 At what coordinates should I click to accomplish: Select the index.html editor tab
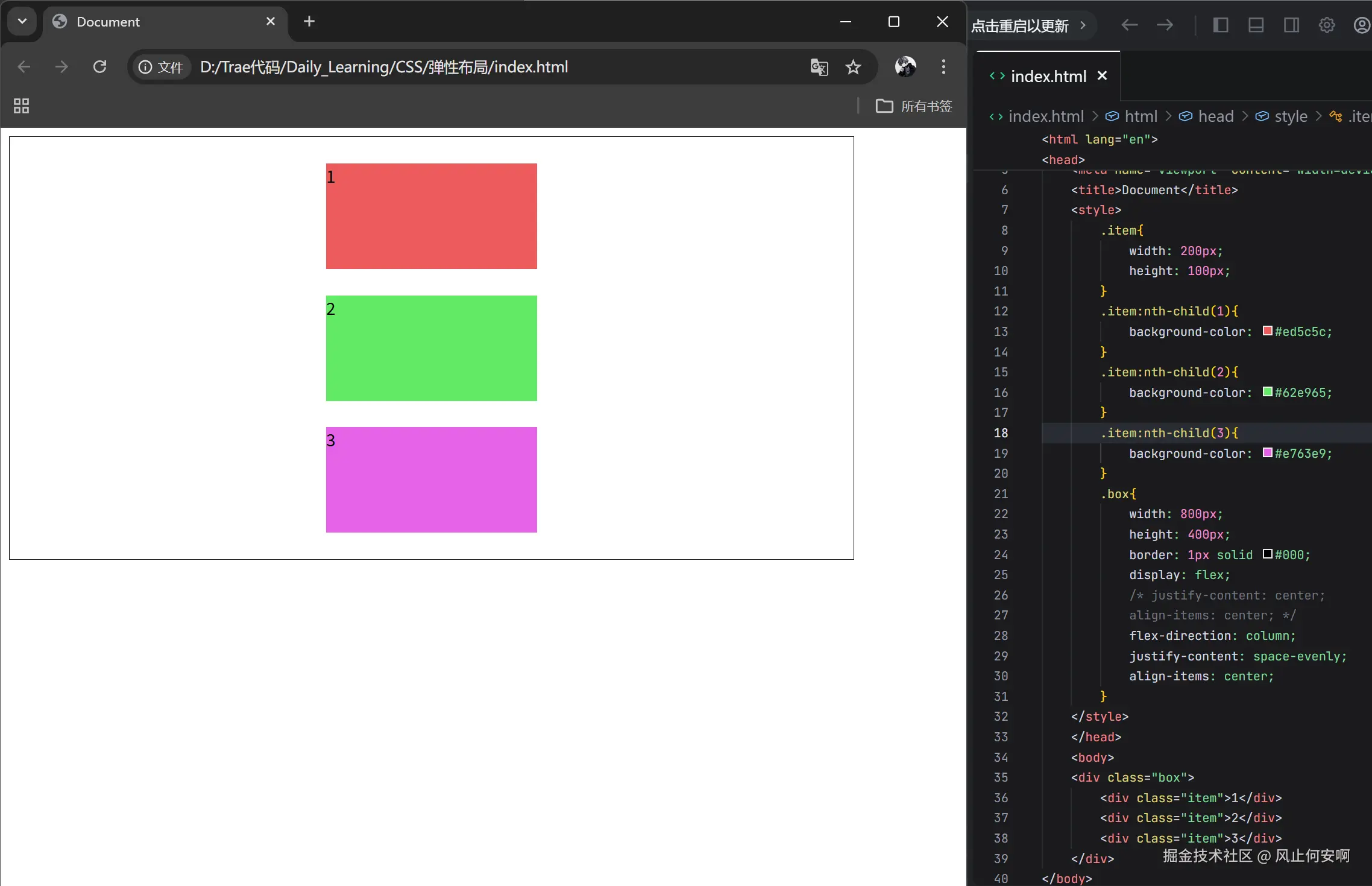tap(1048, 77)
